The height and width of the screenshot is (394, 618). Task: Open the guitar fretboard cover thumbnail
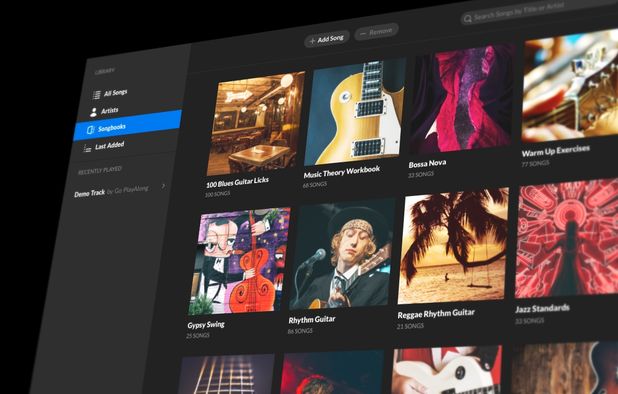(226, 375)
